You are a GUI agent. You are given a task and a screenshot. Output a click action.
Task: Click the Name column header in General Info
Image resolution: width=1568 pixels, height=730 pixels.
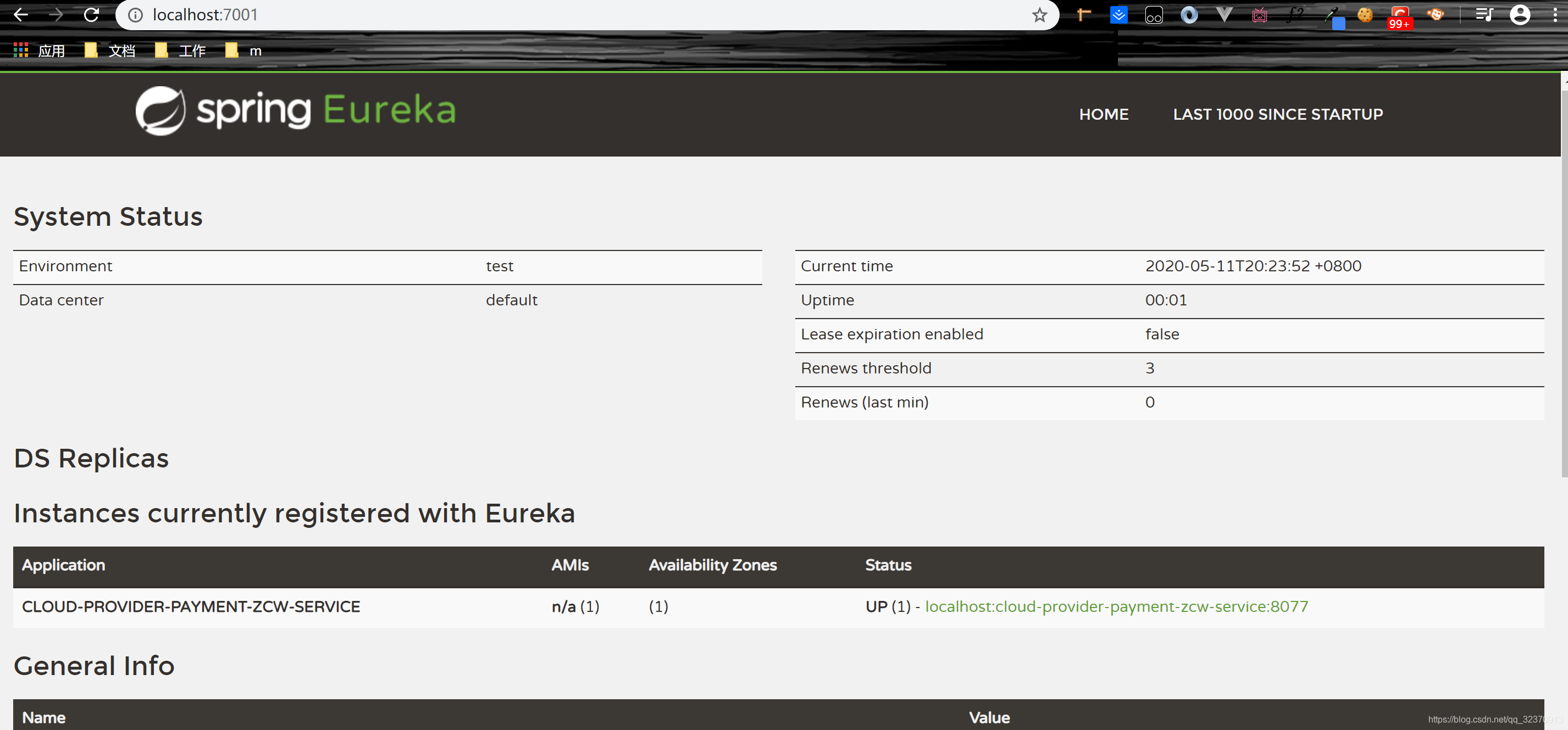click(44, 718)
